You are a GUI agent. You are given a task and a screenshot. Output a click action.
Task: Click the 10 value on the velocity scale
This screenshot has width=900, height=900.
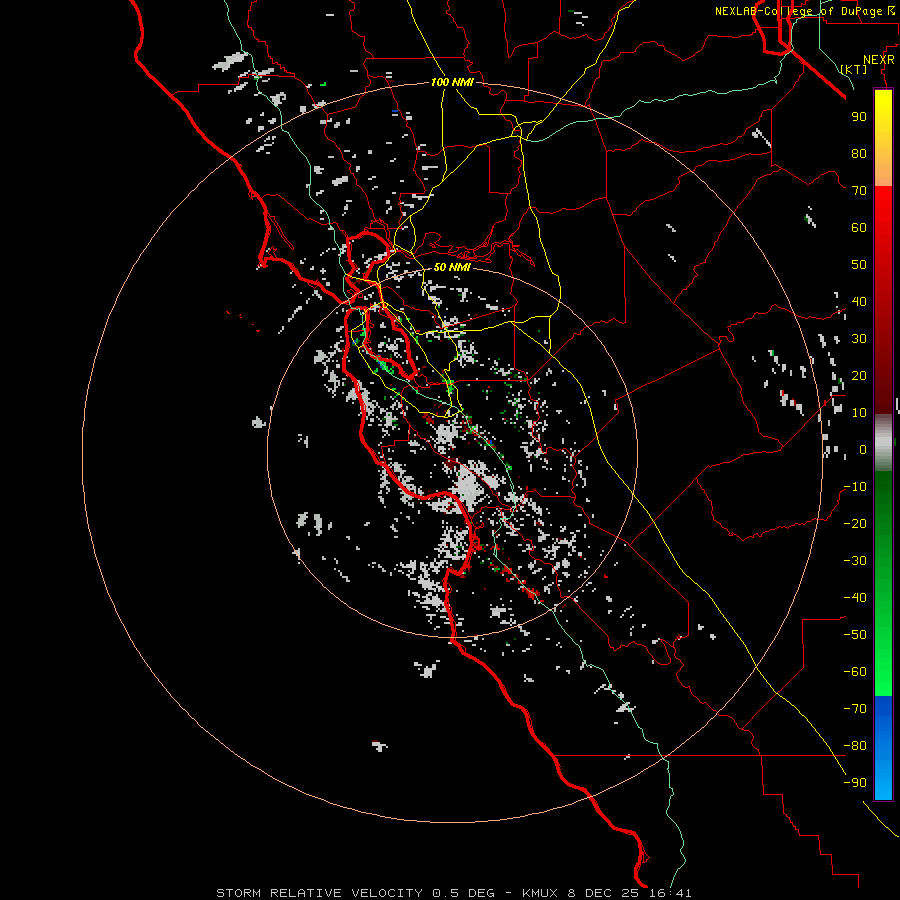pyautogui.click(x=859, y=413)
